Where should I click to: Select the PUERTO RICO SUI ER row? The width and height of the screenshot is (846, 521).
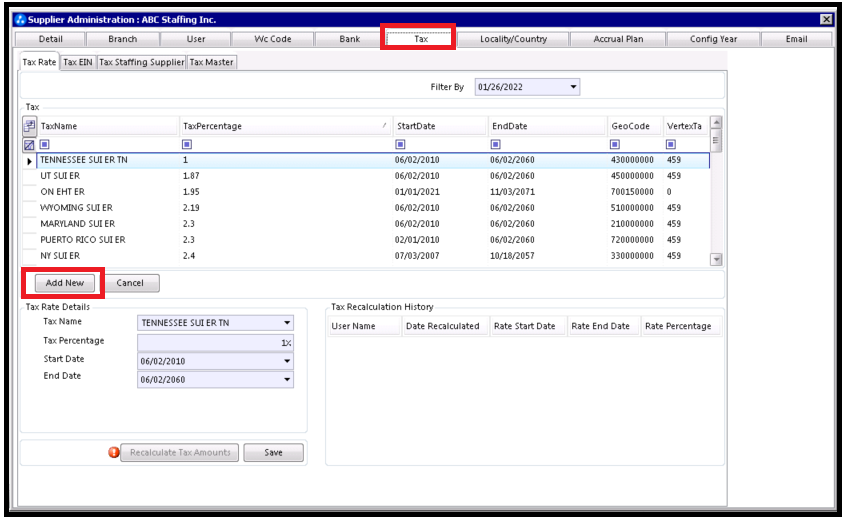[x=373, y=239]
